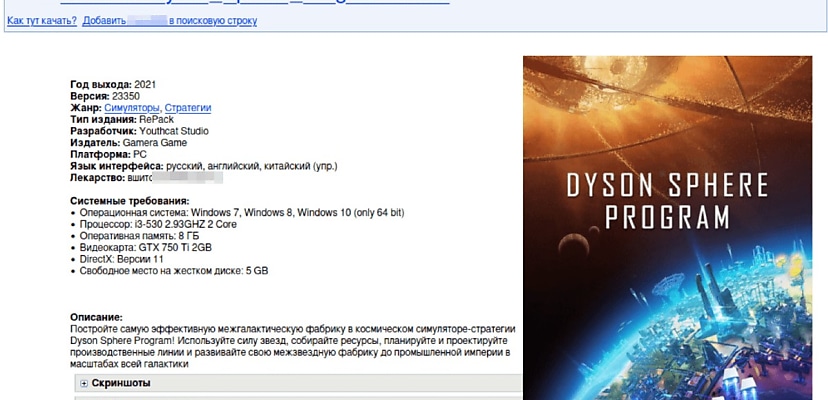Viewport: 828px width, 400px height.
Task: Open the Симуляторы genre link
Action: tap(131, 108)
